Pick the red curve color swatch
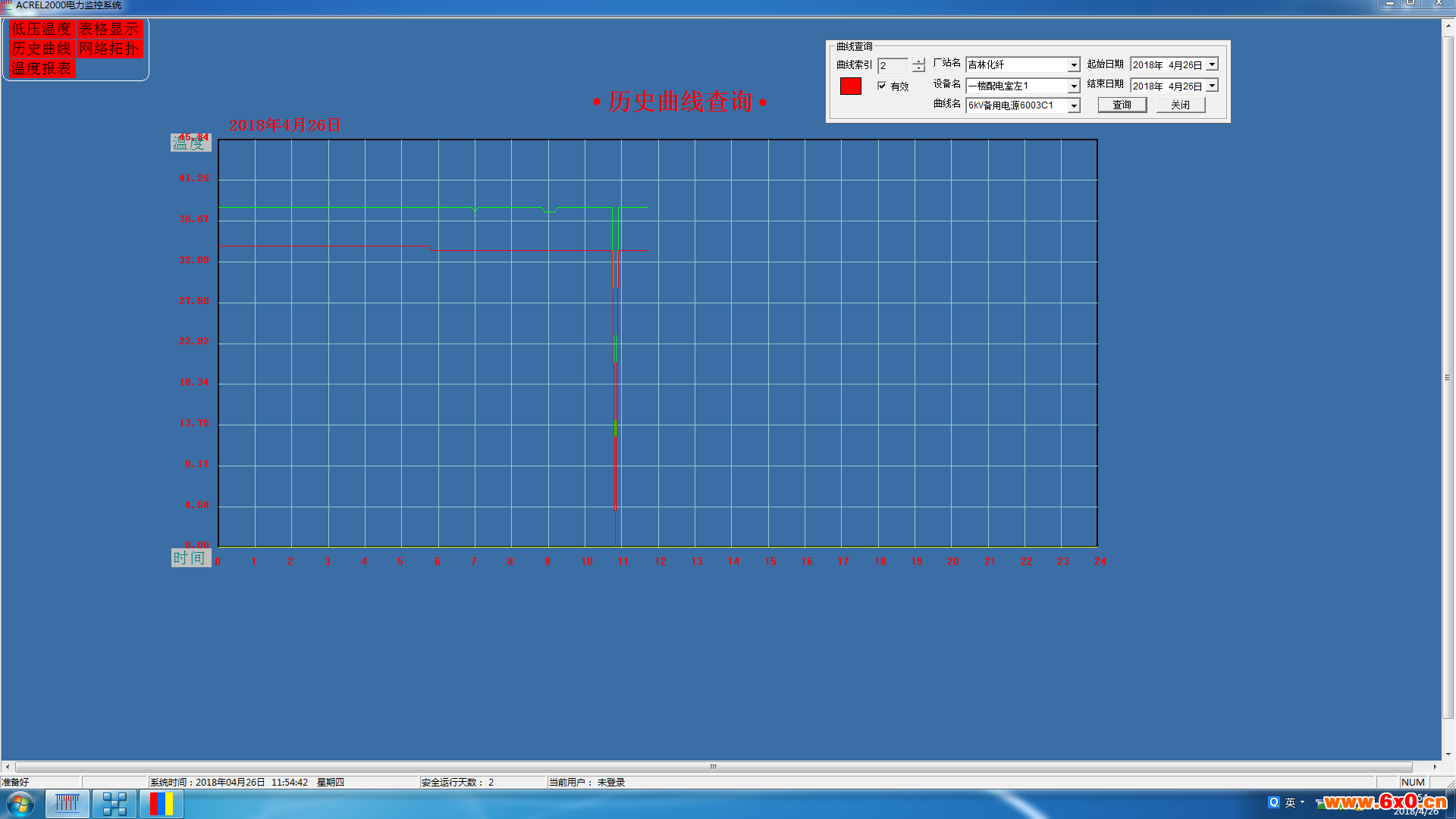Image resolution: width=1456 pixels, height=819 pixels. [851, 86]
